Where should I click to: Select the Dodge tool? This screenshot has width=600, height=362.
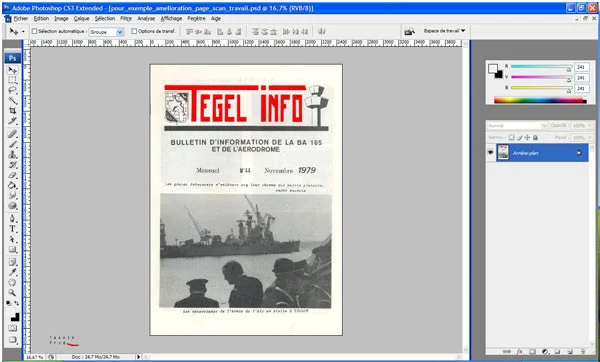(13, 206)
